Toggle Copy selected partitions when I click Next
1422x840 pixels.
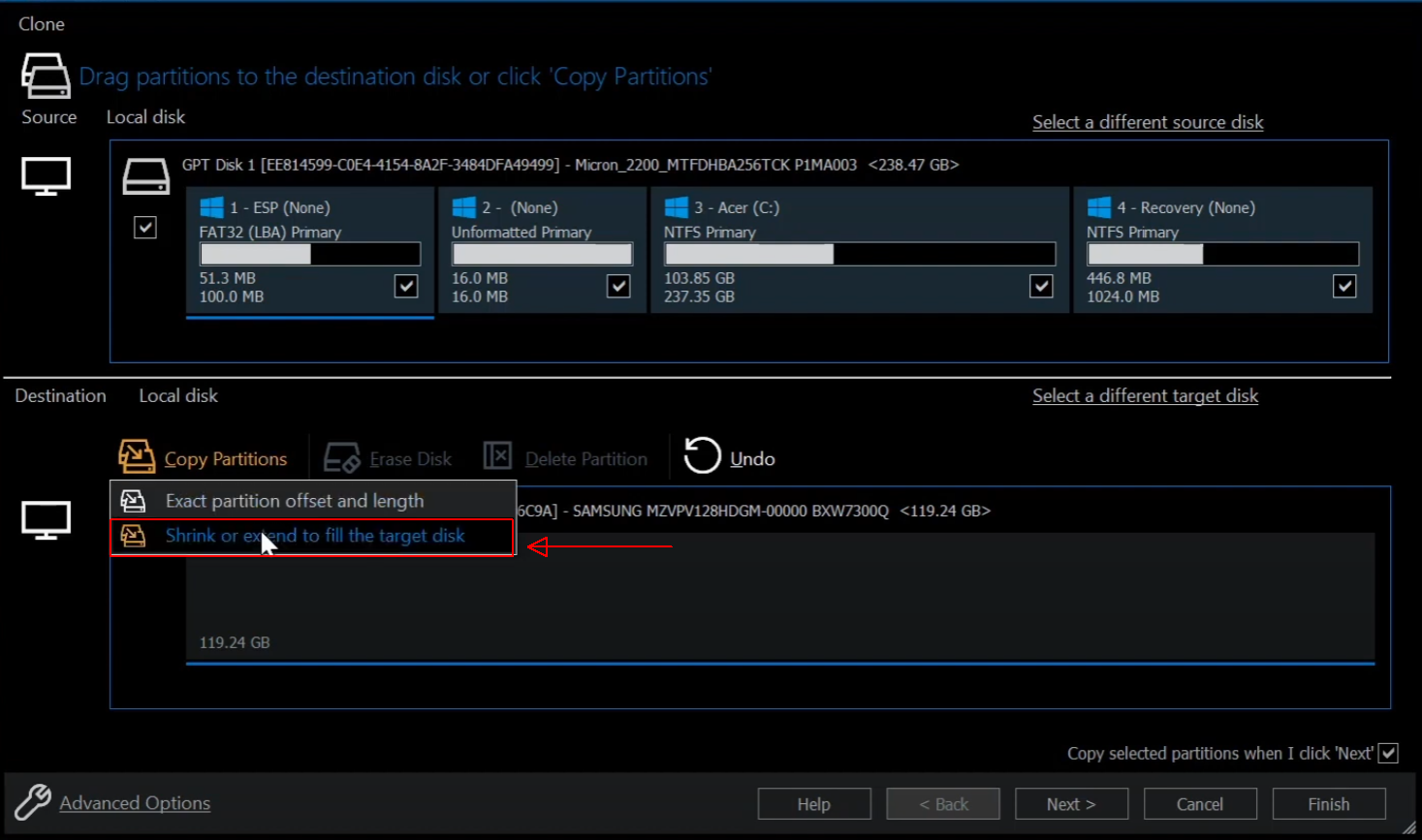pyautogui.click(x=1388, y=753)
